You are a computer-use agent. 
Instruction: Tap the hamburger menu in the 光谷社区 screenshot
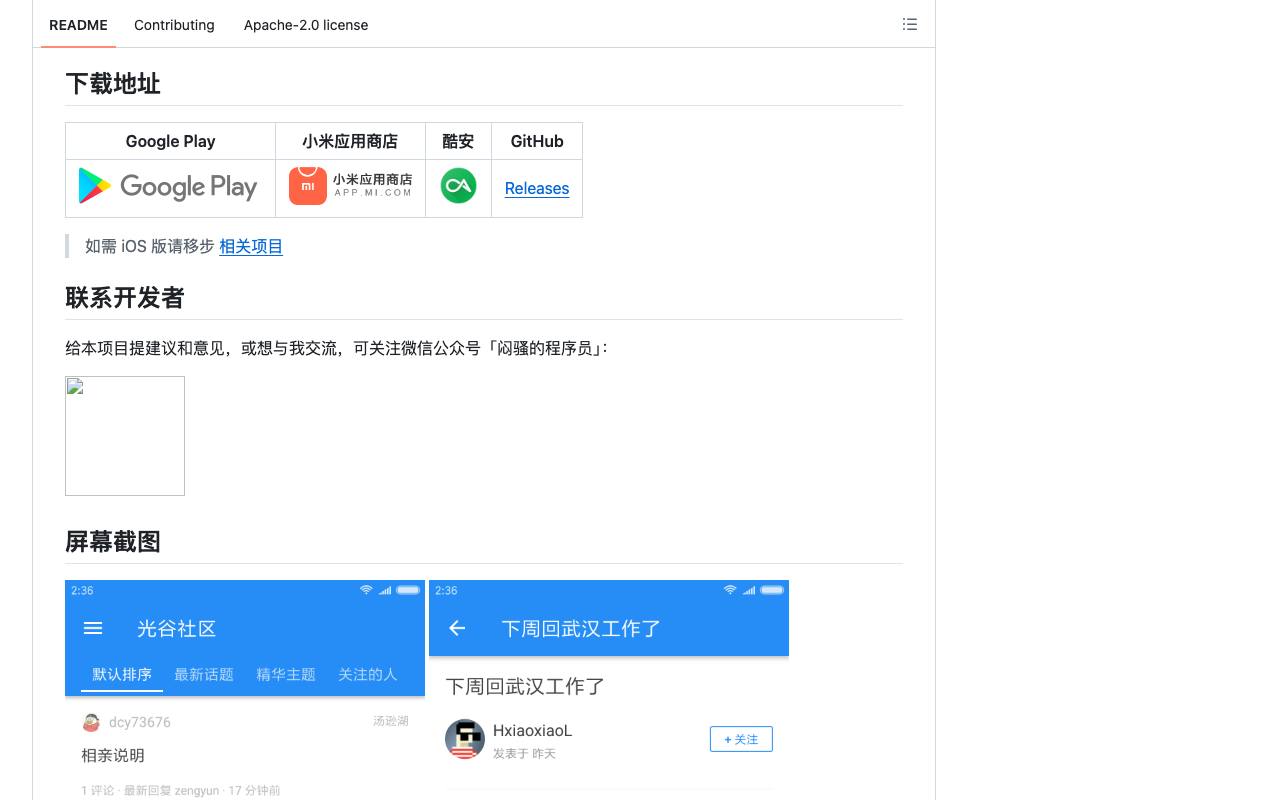(x=93, y=628)
